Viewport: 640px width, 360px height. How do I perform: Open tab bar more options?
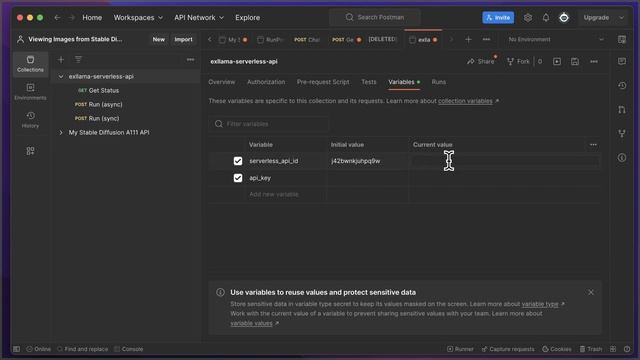pos(486,40)
